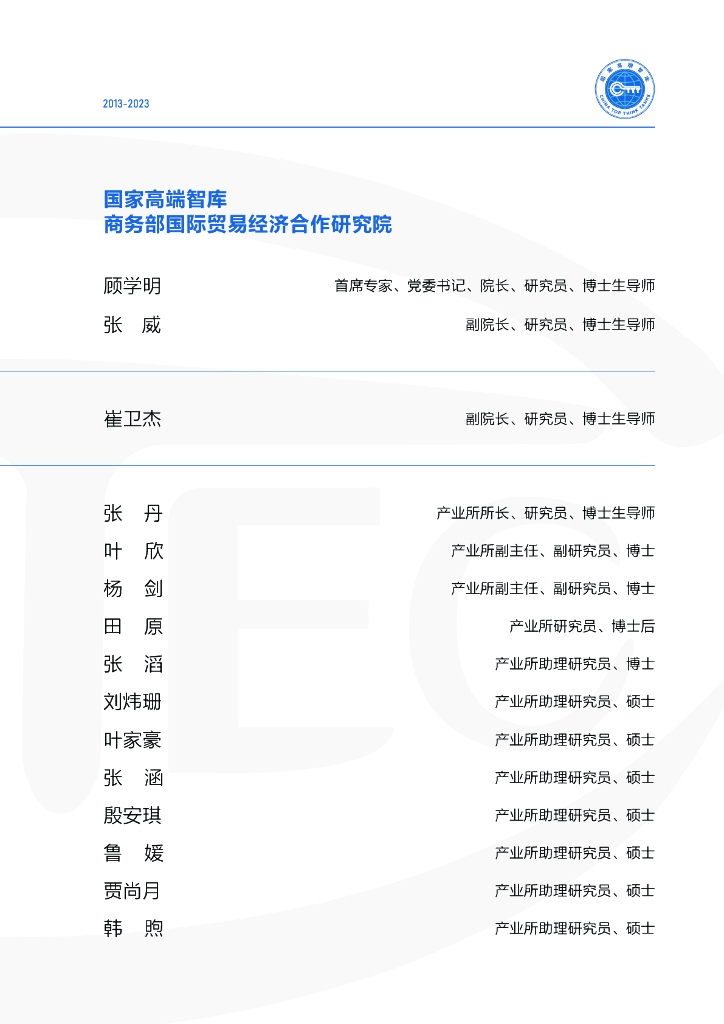Click the title text beside 崔卫杰
Viewport: 724px width, 1024px height.
[560, 419]
